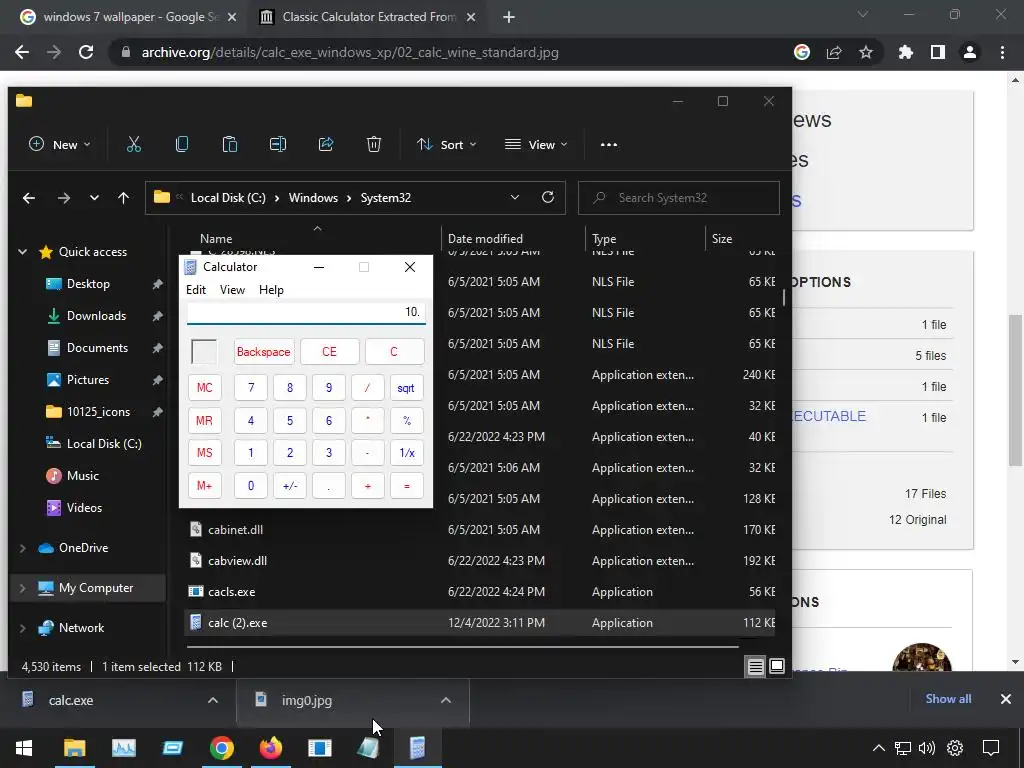Expand the My Computer tree node
Image resolution: width=1024 pixels, height=768 pixels.
22,588
